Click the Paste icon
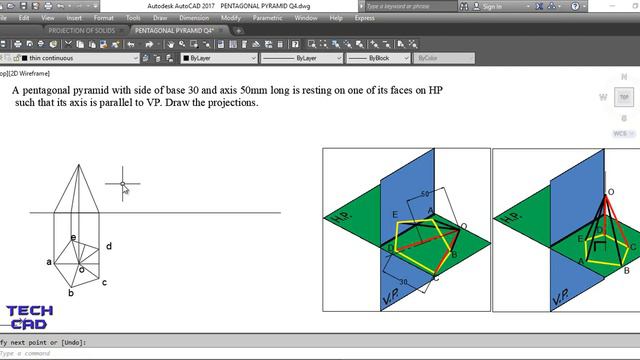The image size is (640, 360). point(92,44)
